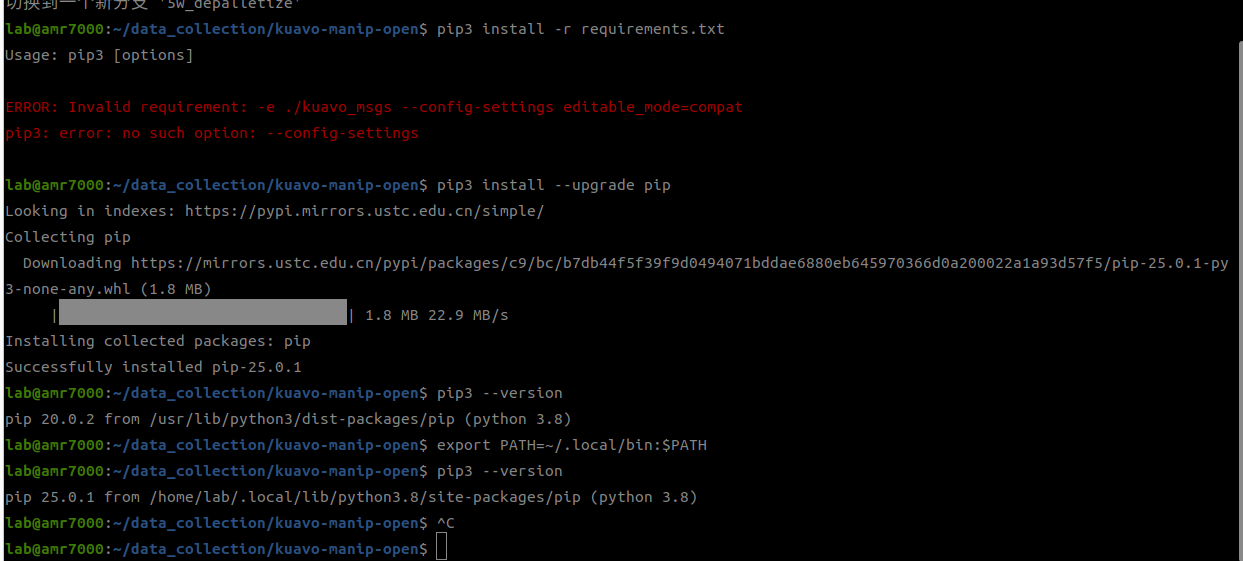Click the terminal cursor at the last prompt
The image size is (1243, 561).
[441, 548]
